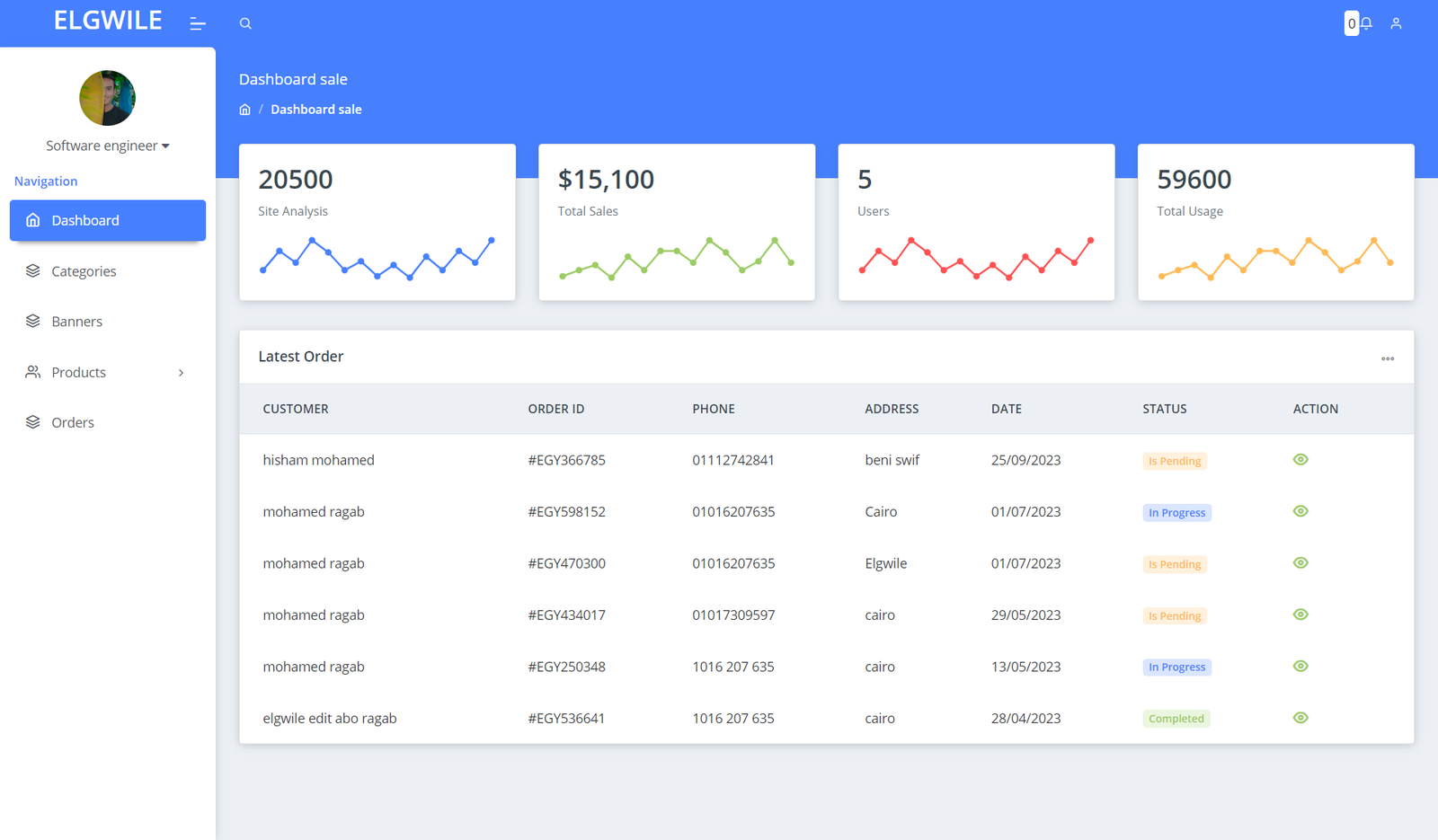1438x840 pixels.
Task: Open the Latest Order three-dot options menu
Action: pyautogui.click(x=1388, y=358)
